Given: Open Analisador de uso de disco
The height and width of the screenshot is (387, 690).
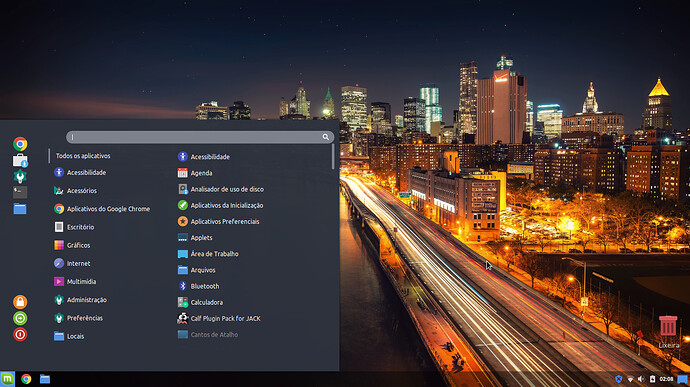Looking at the screenshot, I should pyautogui.click(x=220, y=189).
